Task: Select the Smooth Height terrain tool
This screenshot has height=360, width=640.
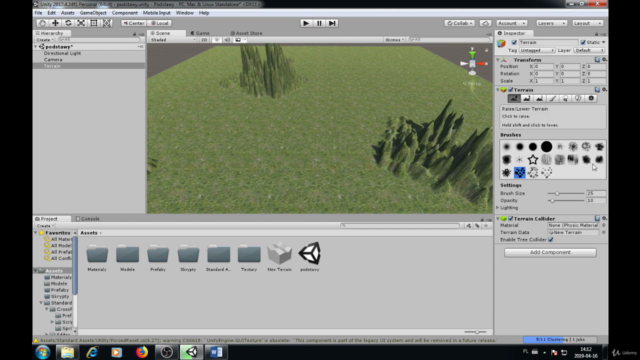Action: tap(540, 98)
